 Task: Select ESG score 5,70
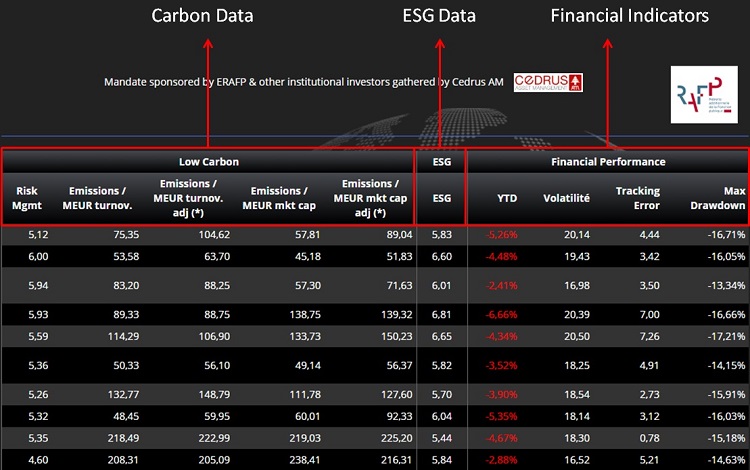pyautogui.click(x=441, y=395)
